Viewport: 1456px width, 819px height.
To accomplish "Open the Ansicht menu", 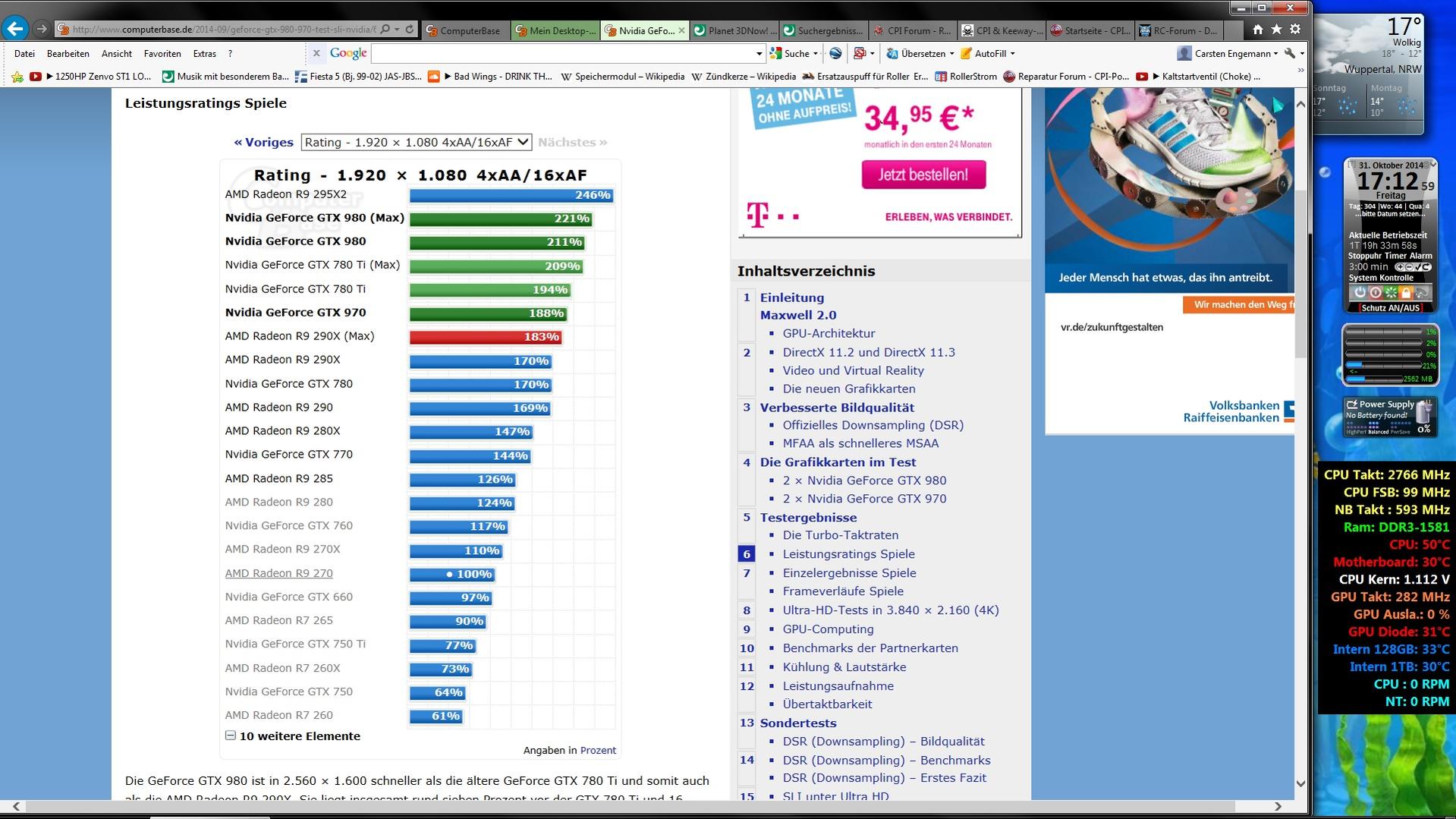I will 117,53.
